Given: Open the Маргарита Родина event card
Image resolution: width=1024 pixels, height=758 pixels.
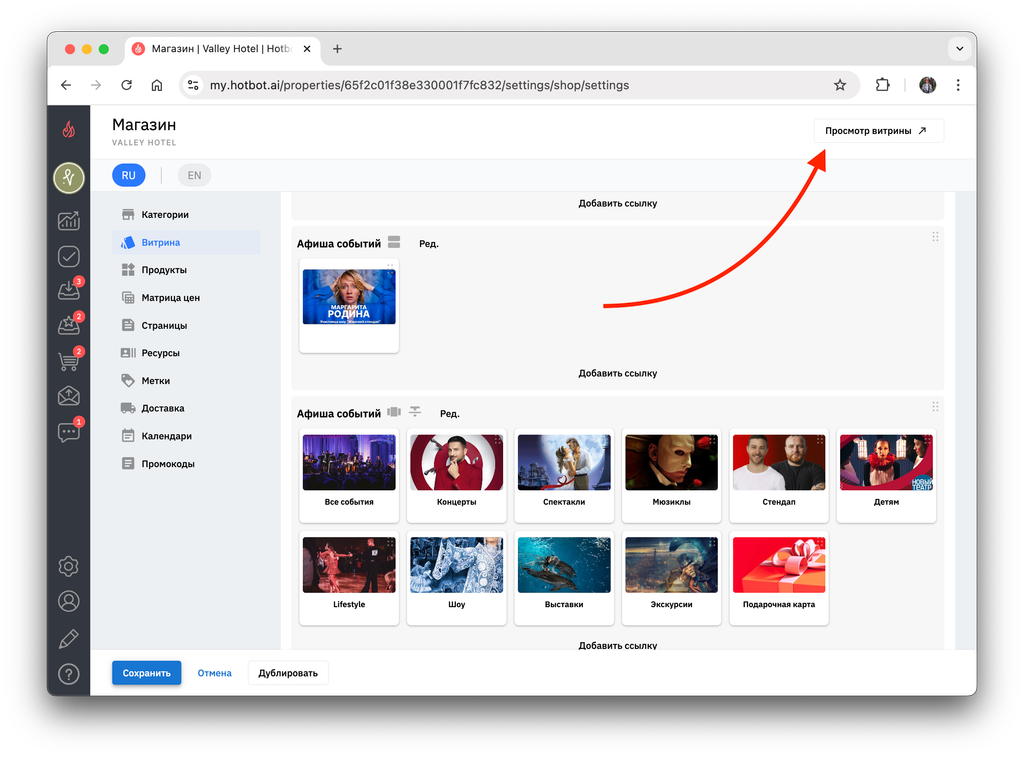Looking at the screenshot, I should tap(349, 306).
